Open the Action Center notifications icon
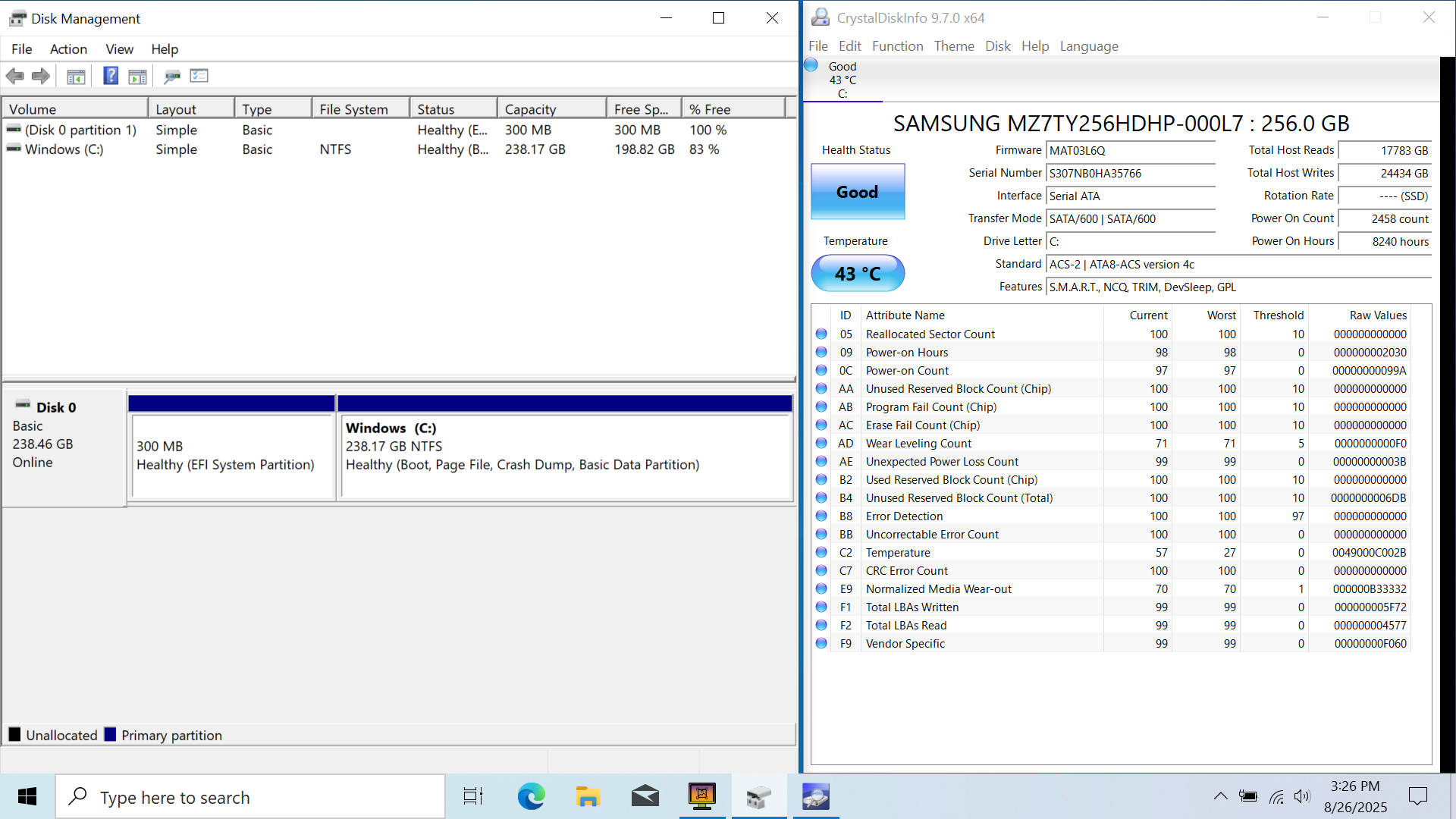The image size is (1456, 819). pos(1417,796)
